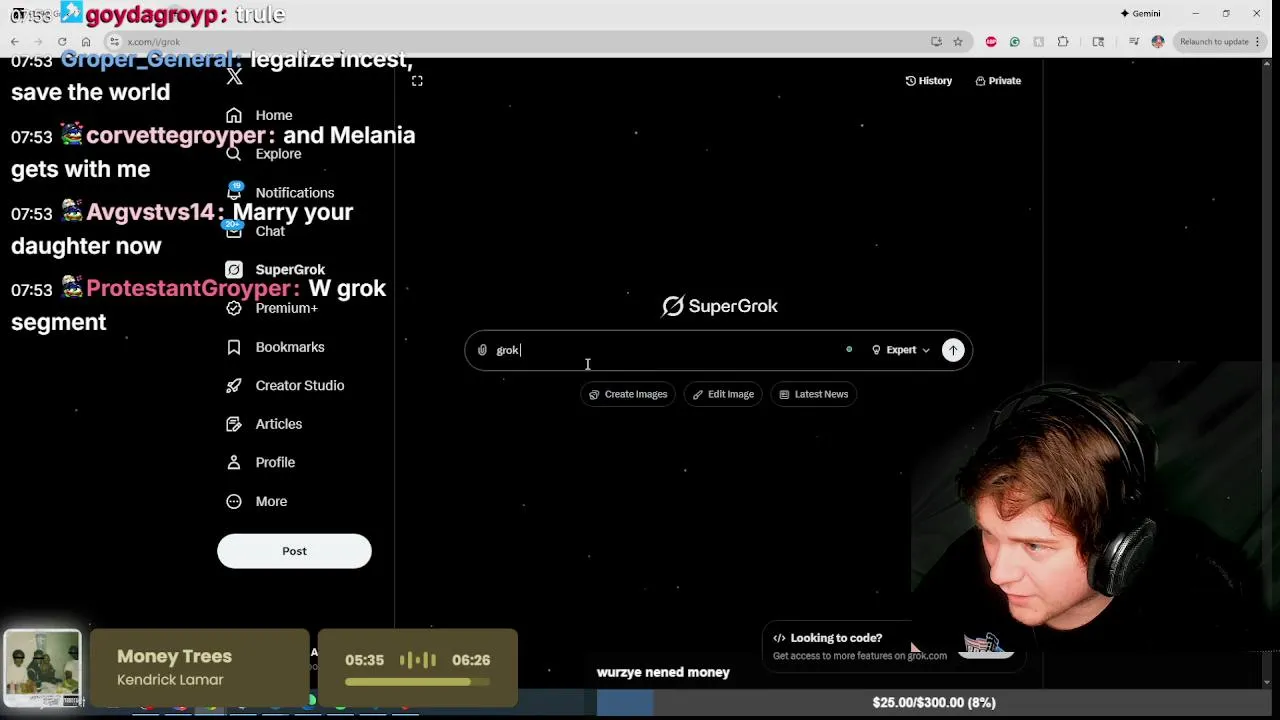This screenshot has height=720, width=1280.
Task: Click the install app icon in address bar
Action: point(936,42)
